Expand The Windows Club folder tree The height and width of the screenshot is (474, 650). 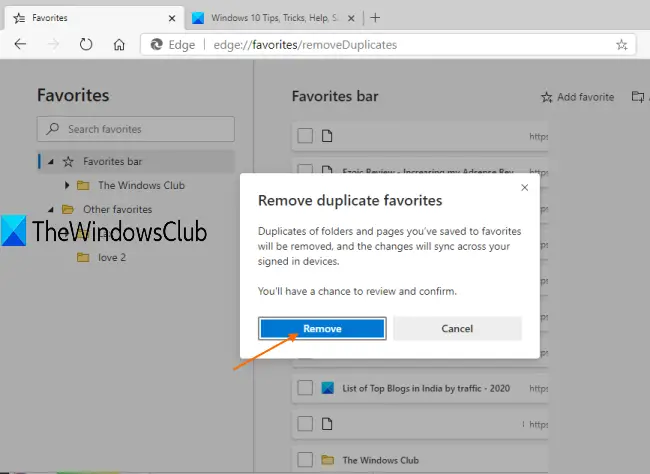pyautogui.click(x=67, y=185)
